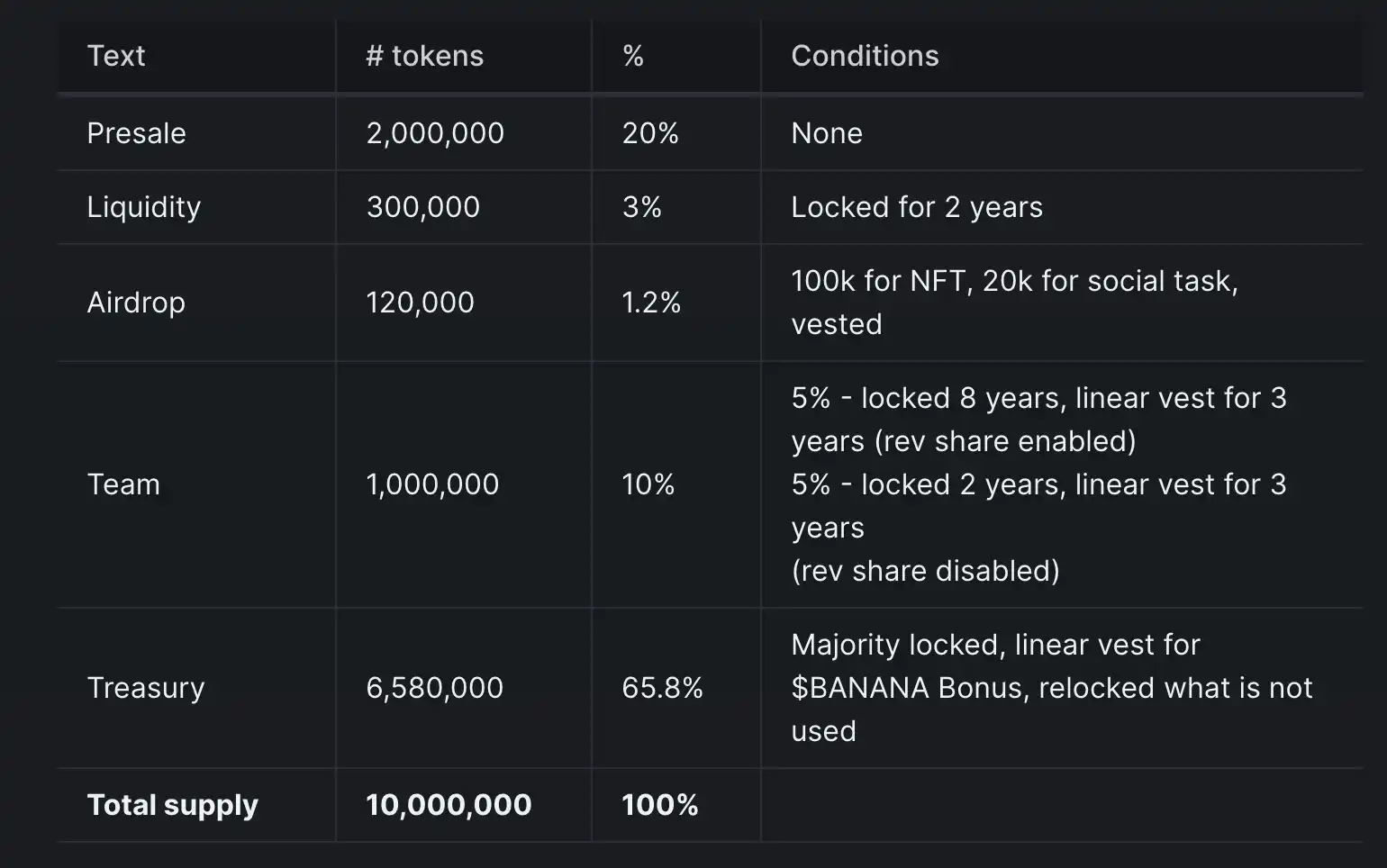Viewport: 1387px width, 868px height.
Task: Select the 1,000,000 team token amount
Action: click(432, 484)
